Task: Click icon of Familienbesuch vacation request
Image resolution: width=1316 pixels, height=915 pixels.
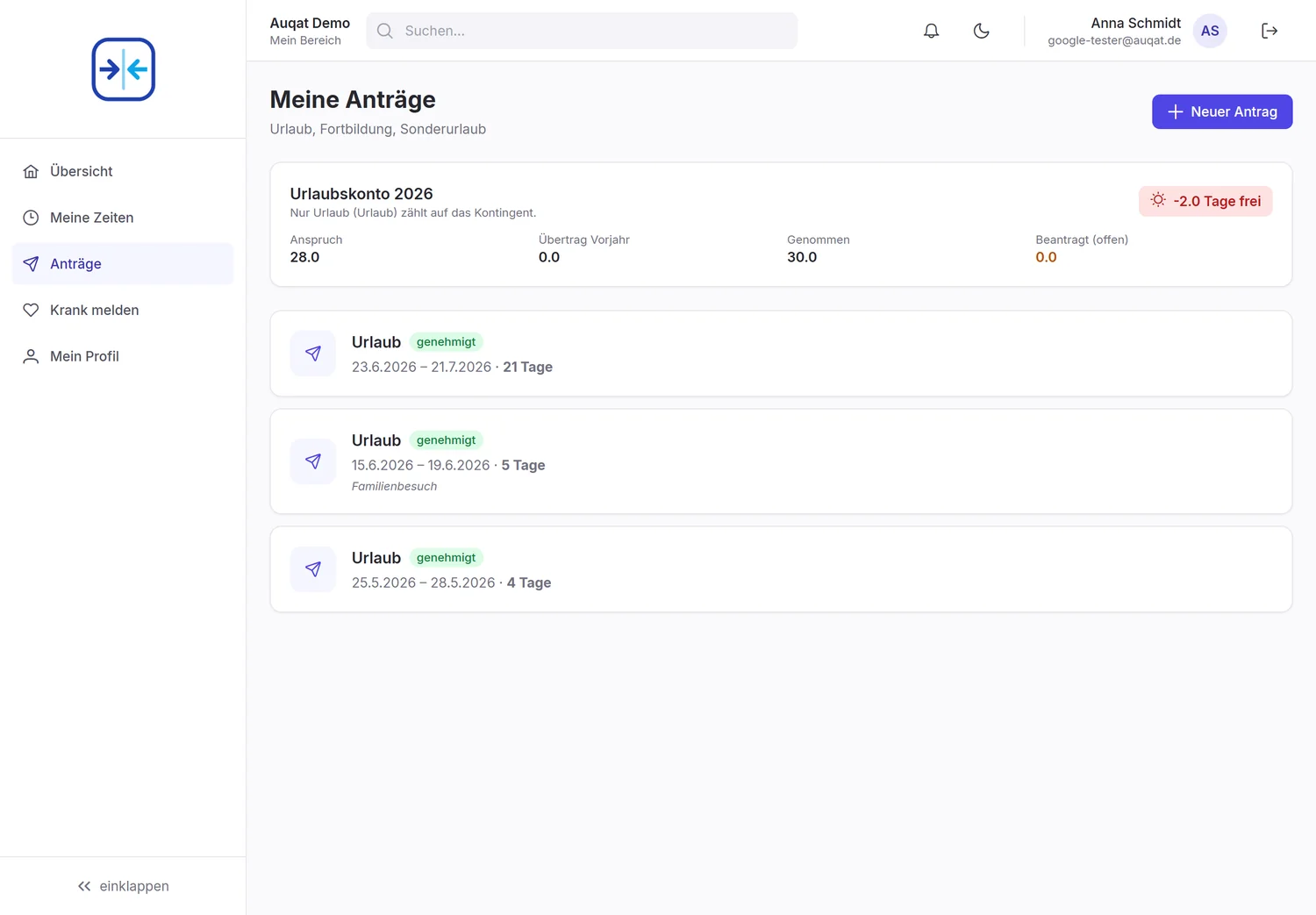Action: pyautogui.click(x=313, y=461)
